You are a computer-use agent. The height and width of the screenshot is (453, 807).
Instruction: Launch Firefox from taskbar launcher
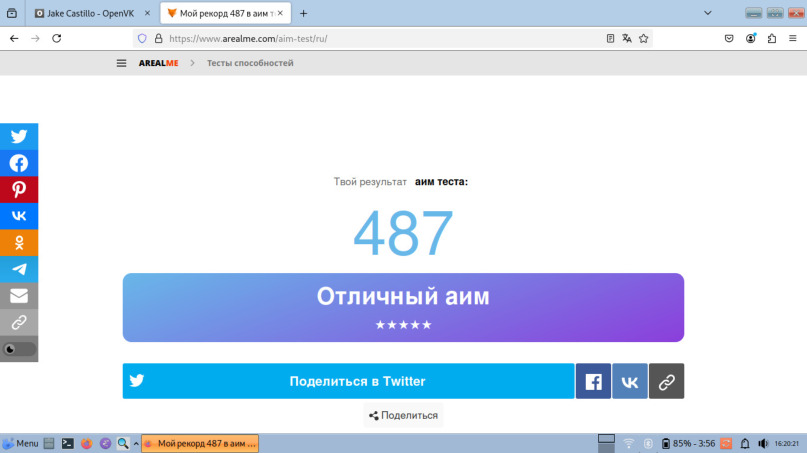click(86, 443)
